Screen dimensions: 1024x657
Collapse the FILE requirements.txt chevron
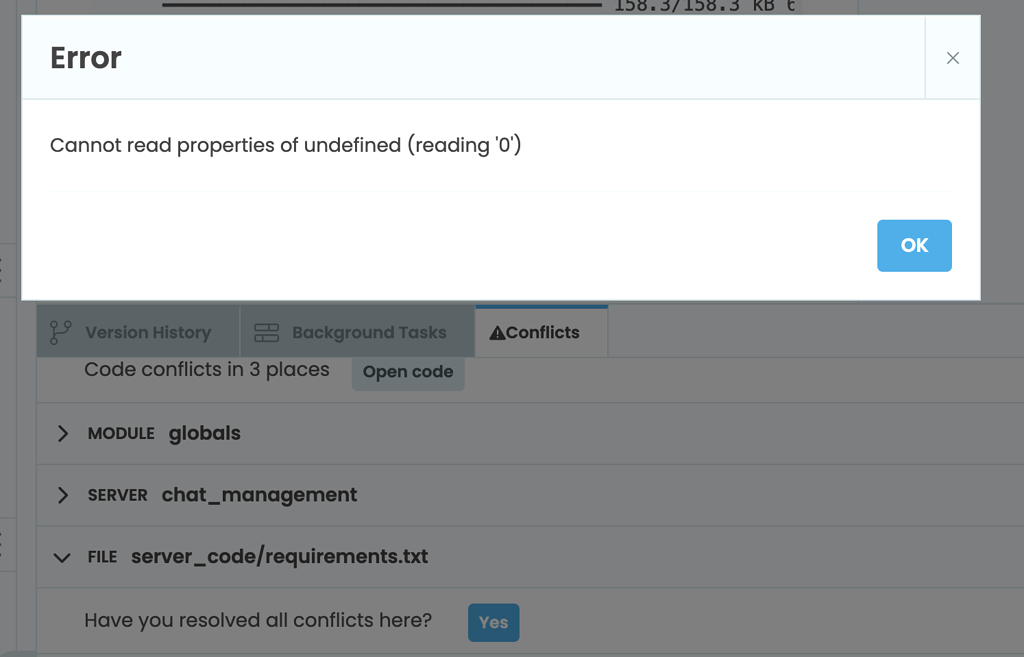pos(63,558)
